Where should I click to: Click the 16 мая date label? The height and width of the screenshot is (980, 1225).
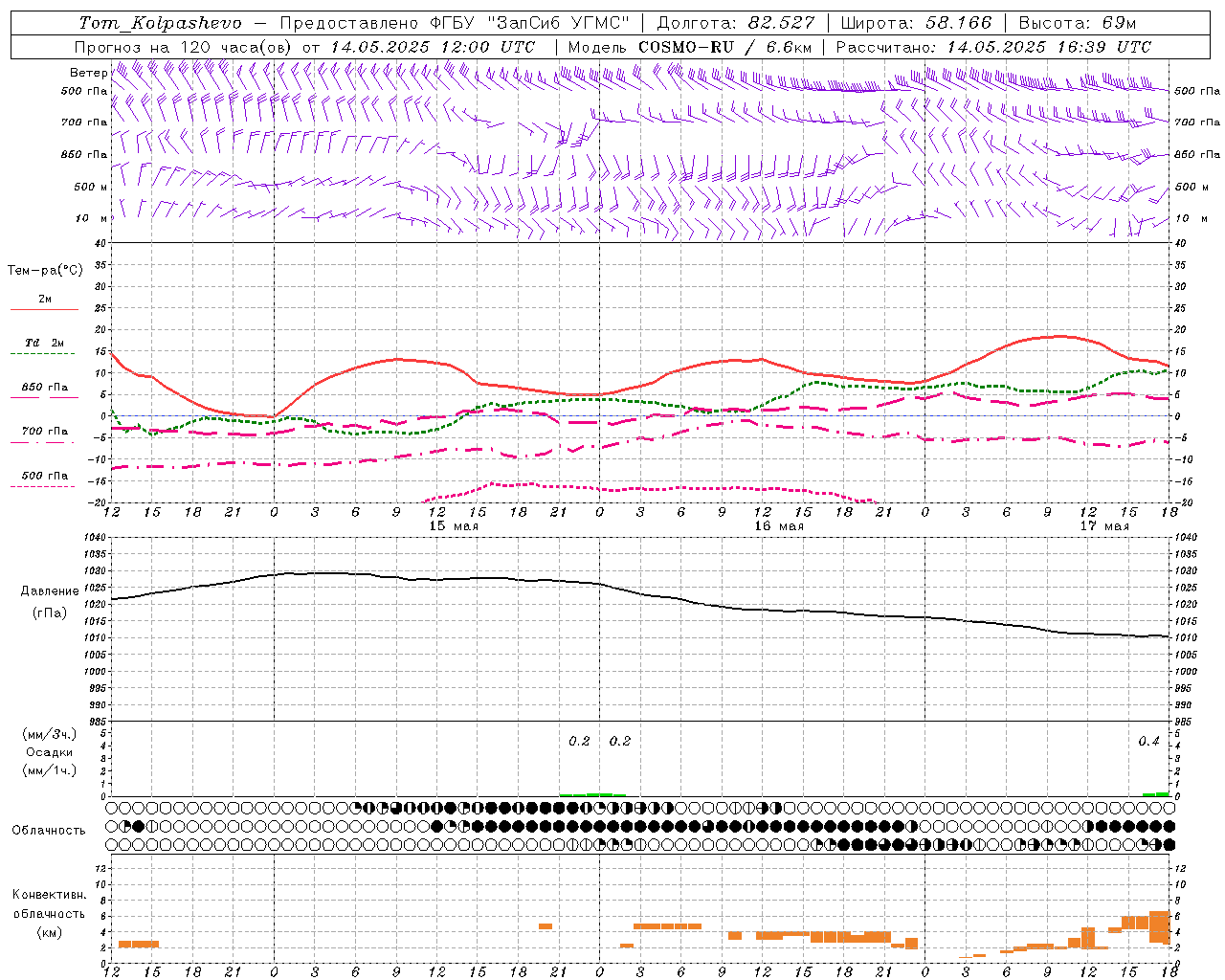[779, 526]
